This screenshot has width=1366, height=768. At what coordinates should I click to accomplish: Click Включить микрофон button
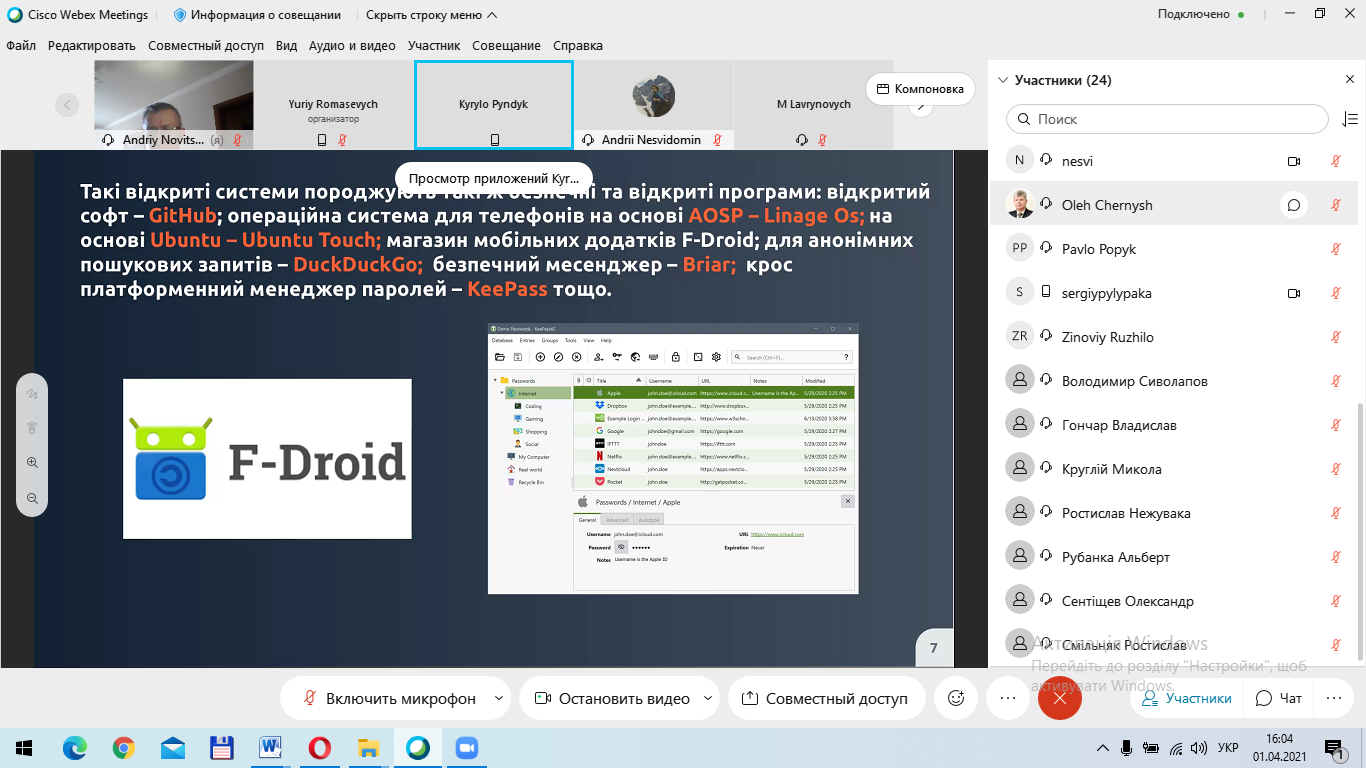tap(390, 698)
